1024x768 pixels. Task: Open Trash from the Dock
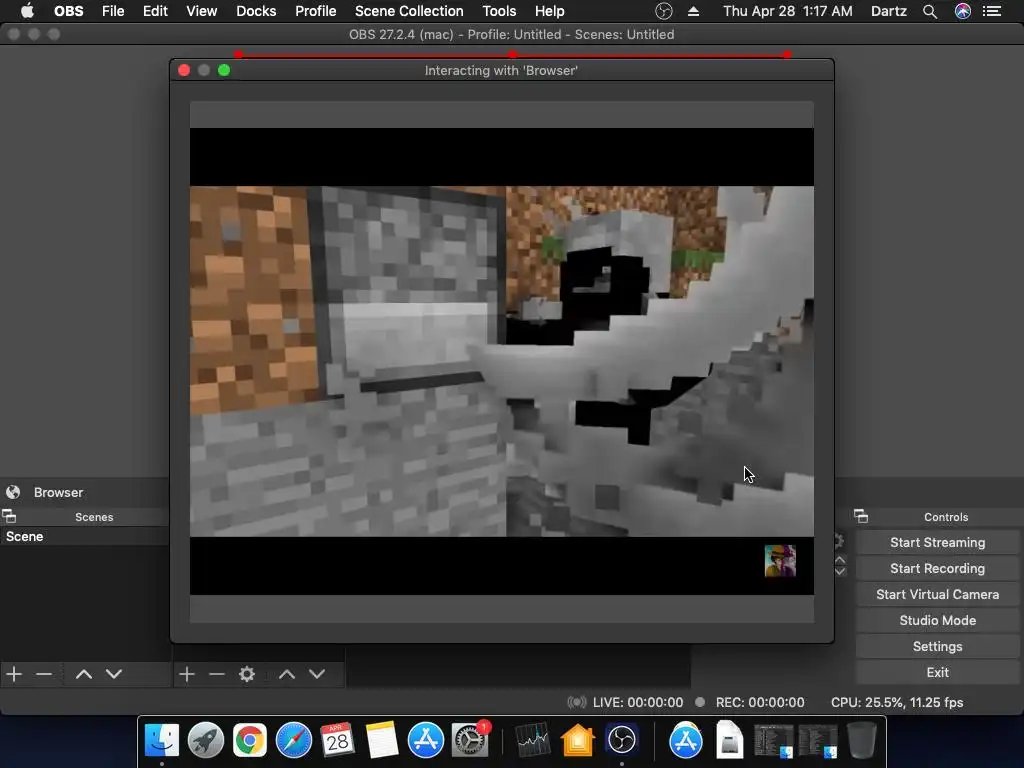pyautogui.click(x=861, y=740)
